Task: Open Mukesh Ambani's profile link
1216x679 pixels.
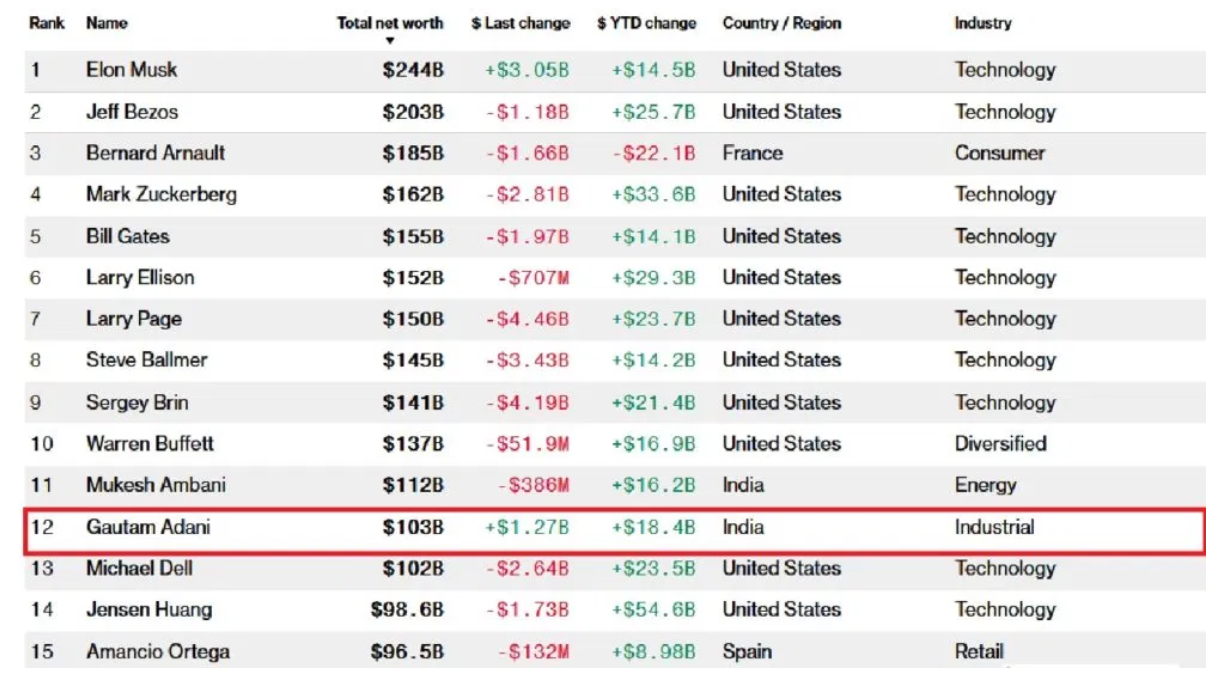Action: (x=156, y=485)
